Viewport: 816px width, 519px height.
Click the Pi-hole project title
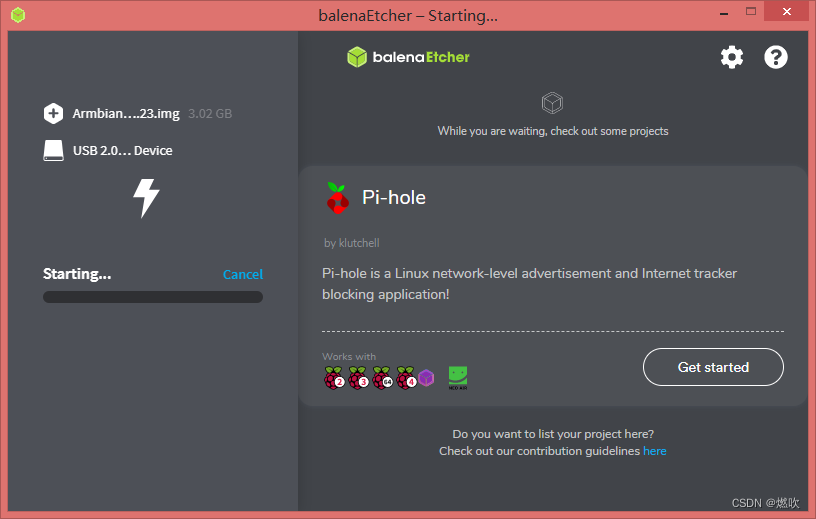[394, 198]
